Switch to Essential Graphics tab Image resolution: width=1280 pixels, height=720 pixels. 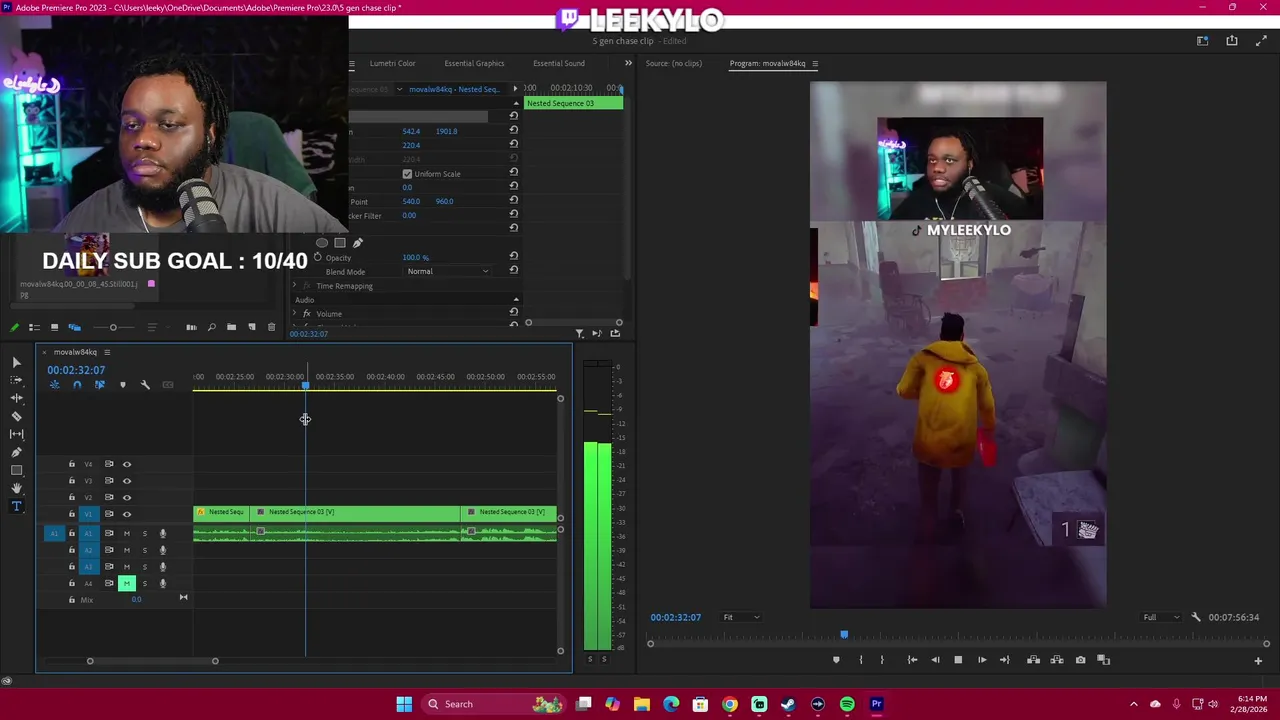474,63
